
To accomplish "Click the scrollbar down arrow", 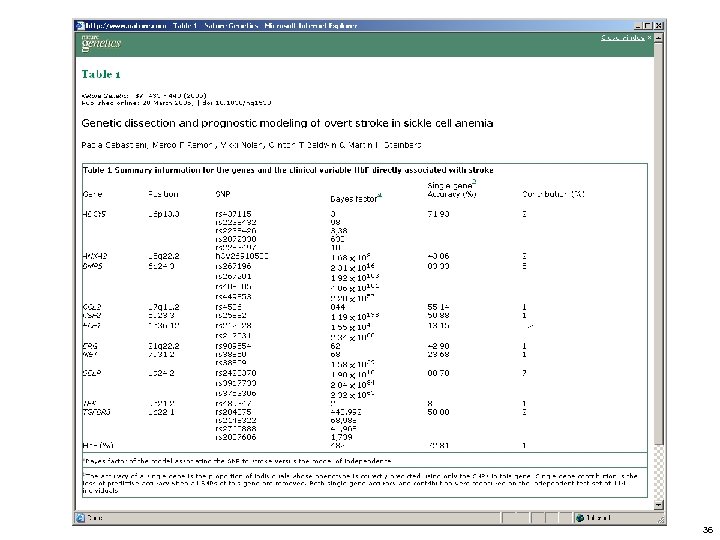I will tap(658, 505).
